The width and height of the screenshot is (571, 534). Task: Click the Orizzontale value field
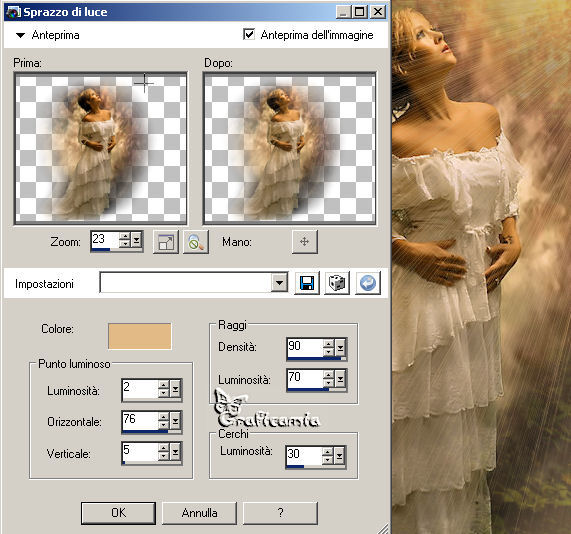pos(141,421)
